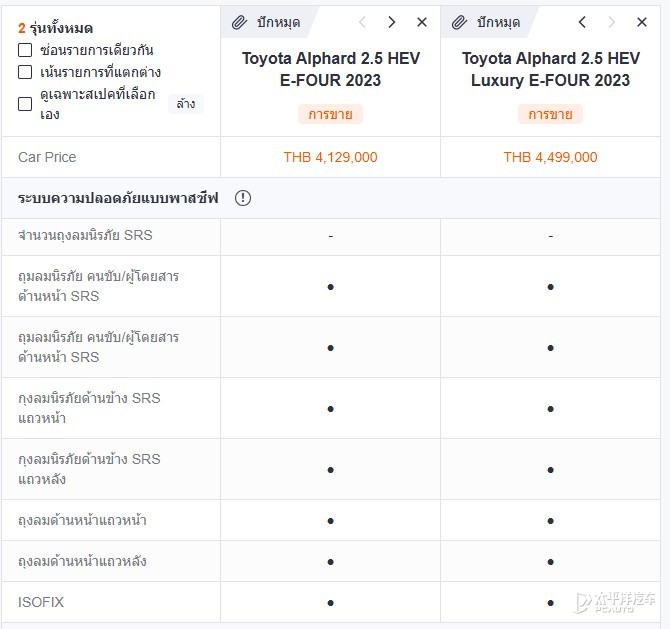Click the ISOFIX row label
The height and width of the screenshot is (629, 670).
41,602
